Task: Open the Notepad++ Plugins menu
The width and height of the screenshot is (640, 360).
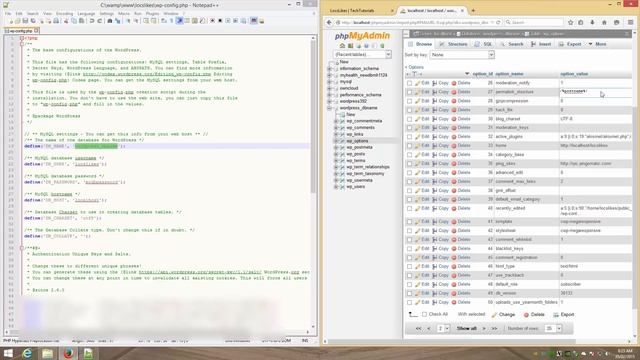Action: pyautogui.click(x=152, y=13)
